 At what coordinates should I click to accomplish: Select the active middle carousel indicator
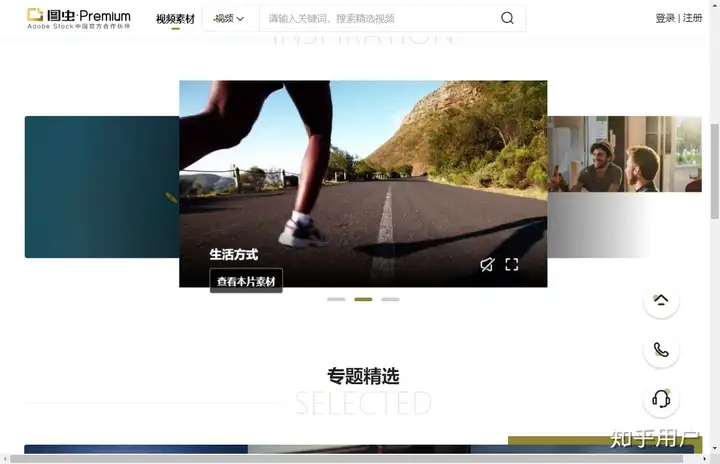363,300
